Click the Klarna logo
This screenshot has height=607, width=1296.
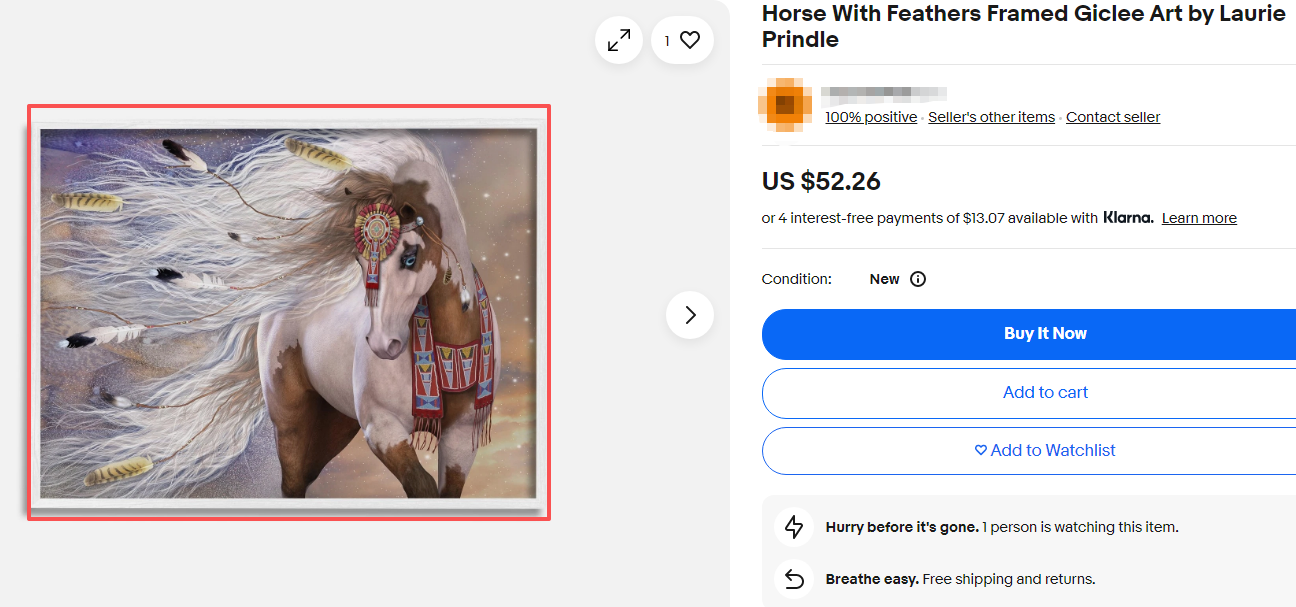click(x=1128, y=218)
